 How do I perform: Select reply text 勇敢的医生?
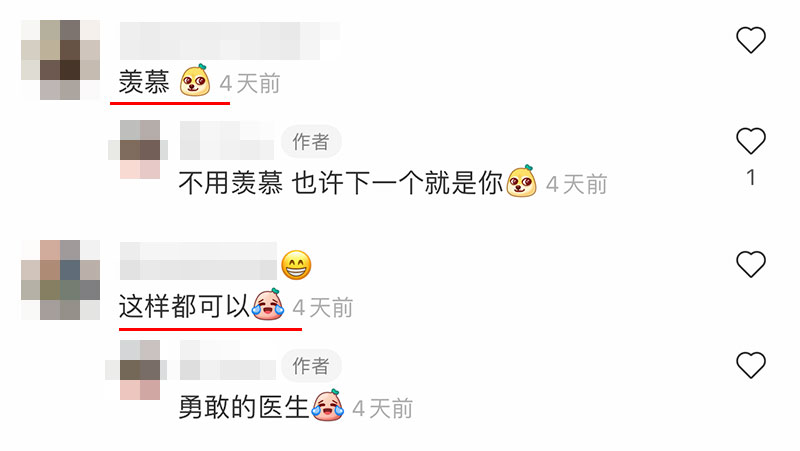pos(244,407)
